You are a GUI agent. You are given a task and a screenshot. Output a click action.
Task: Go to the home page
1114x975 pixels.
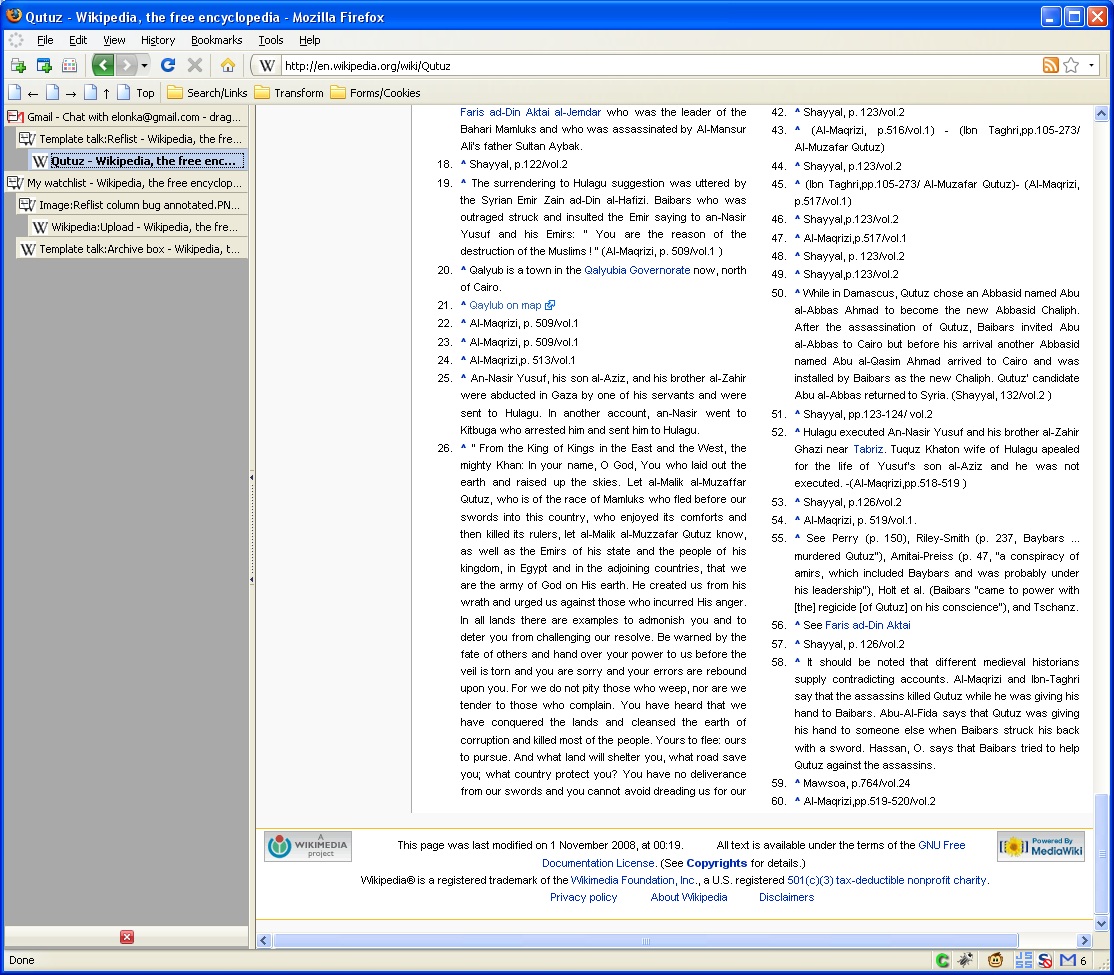click(x=227, y=65)
